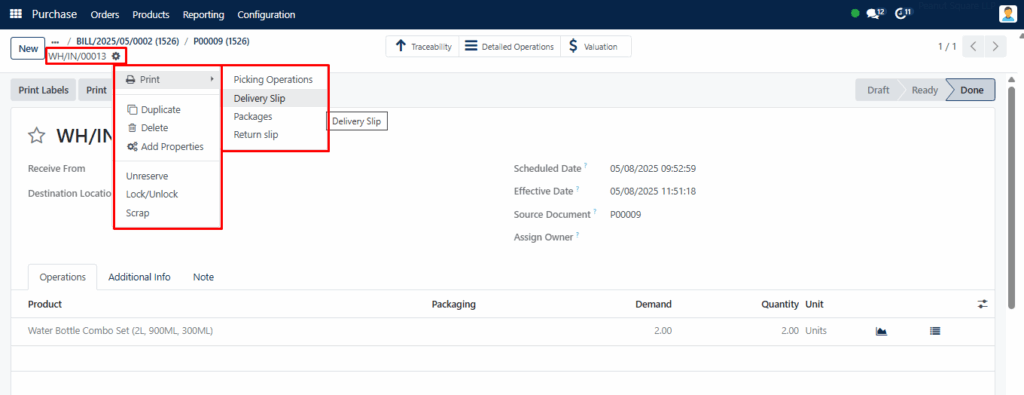The image size is (1024, 395).
Task: Click the Ready status stage
Action: click(x=925, y=90)
